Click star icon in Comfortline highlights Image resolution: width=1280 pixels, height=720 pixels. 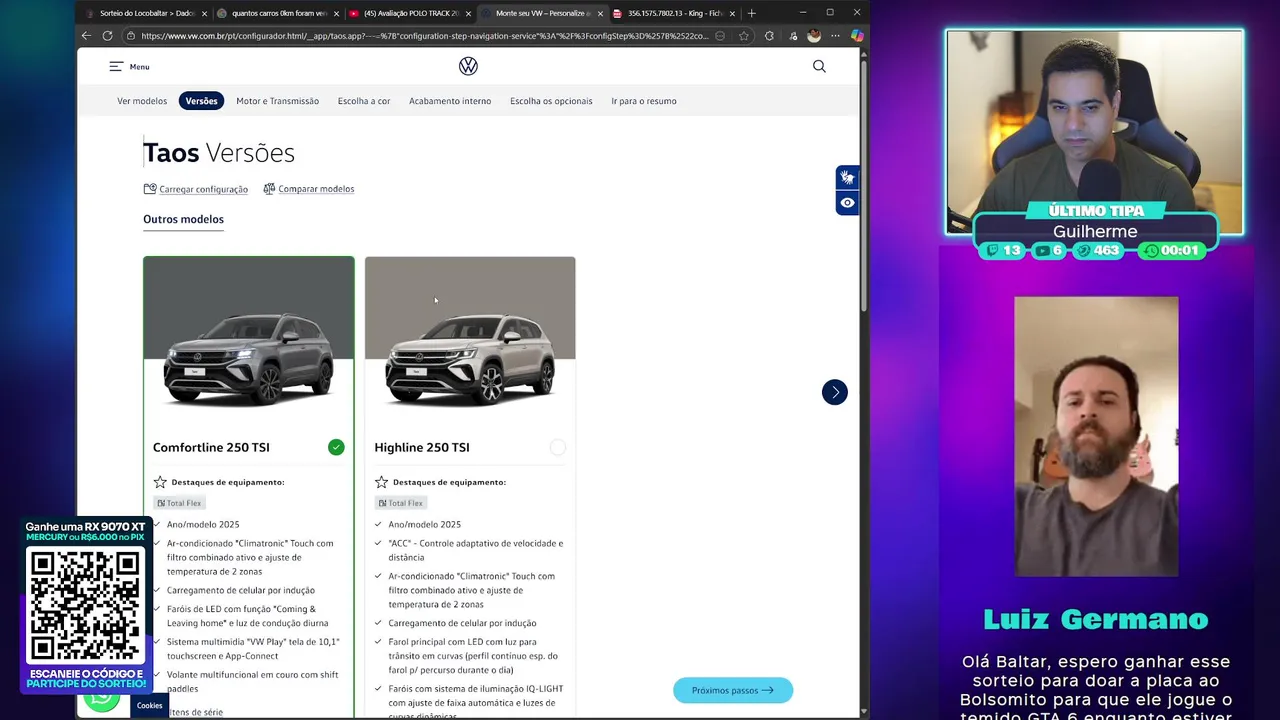160,482
